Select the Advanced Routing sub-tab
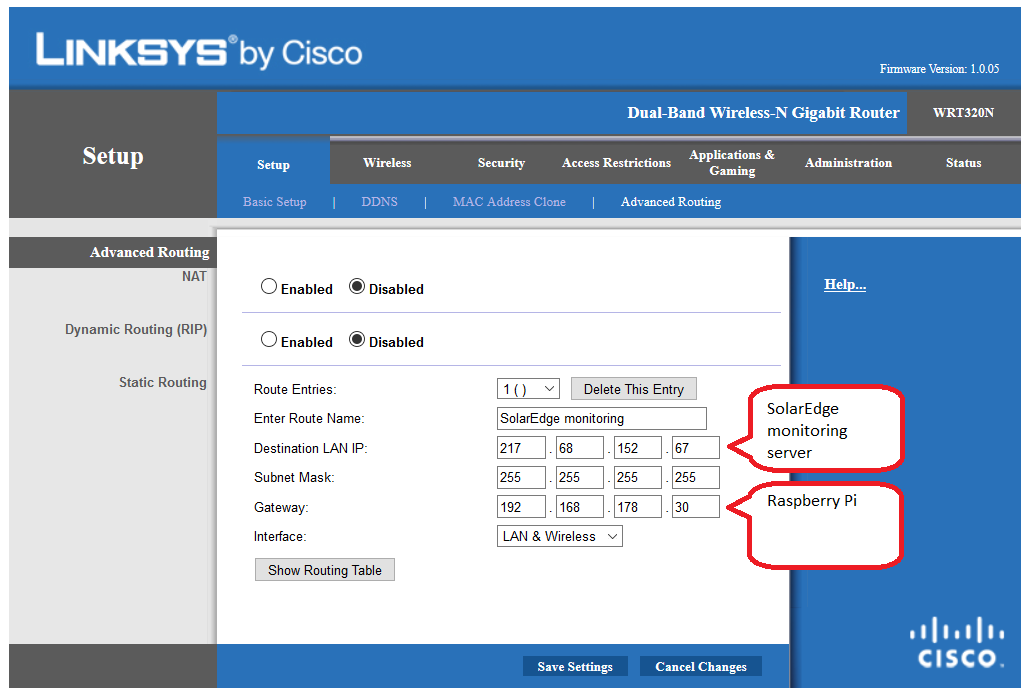Screen dimensions: 1031x695 671,202
